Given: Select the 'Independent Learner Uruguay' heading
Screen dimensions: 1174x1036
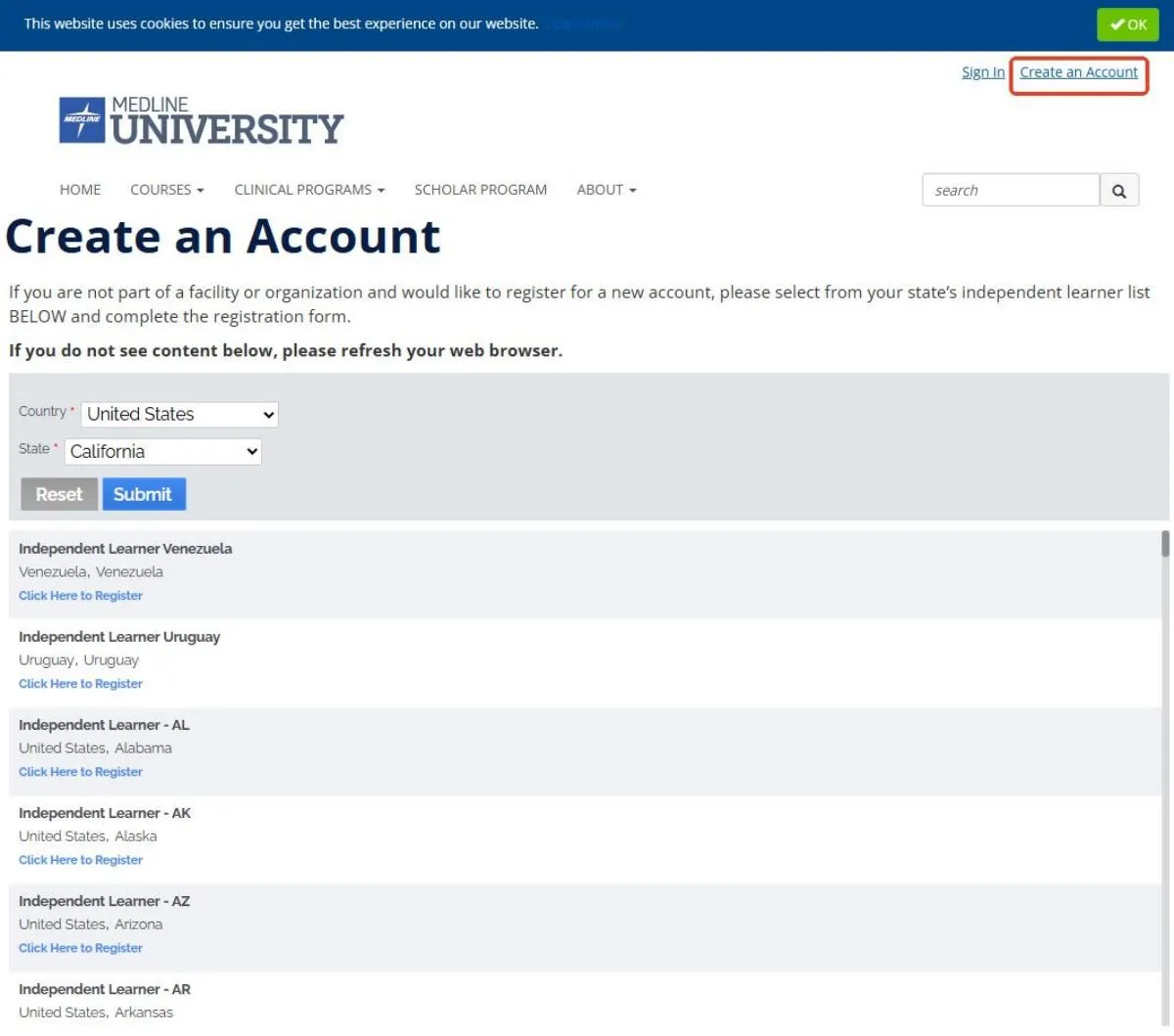Looking at the screenshot, I should pos(119,637).
